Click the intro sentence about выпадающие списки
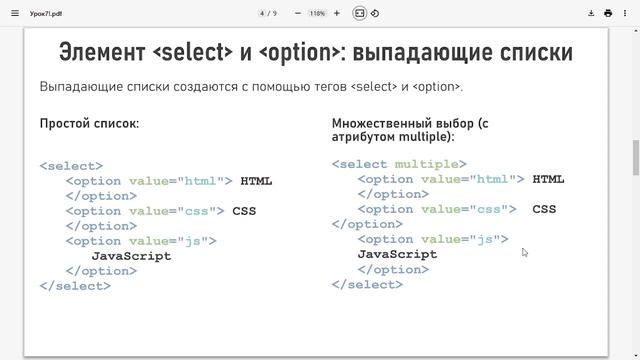 [251, 87]
